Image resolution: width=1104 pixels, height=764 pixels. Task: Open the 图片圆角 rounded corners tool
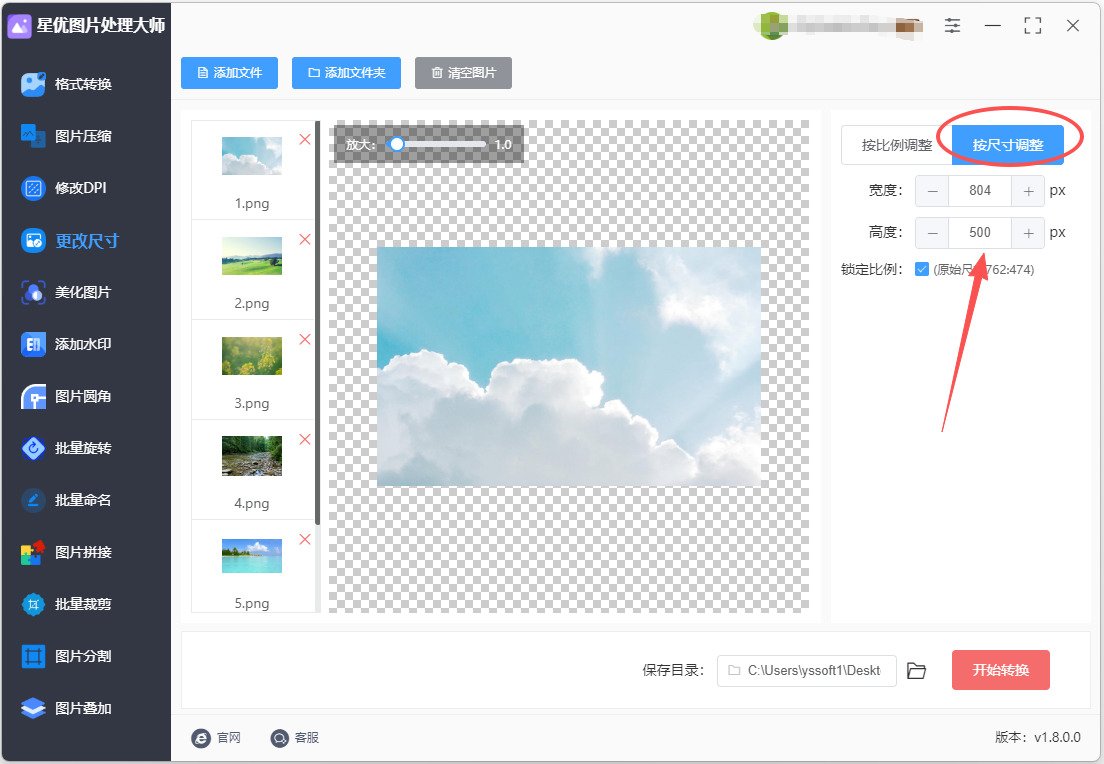click(67, 396)
